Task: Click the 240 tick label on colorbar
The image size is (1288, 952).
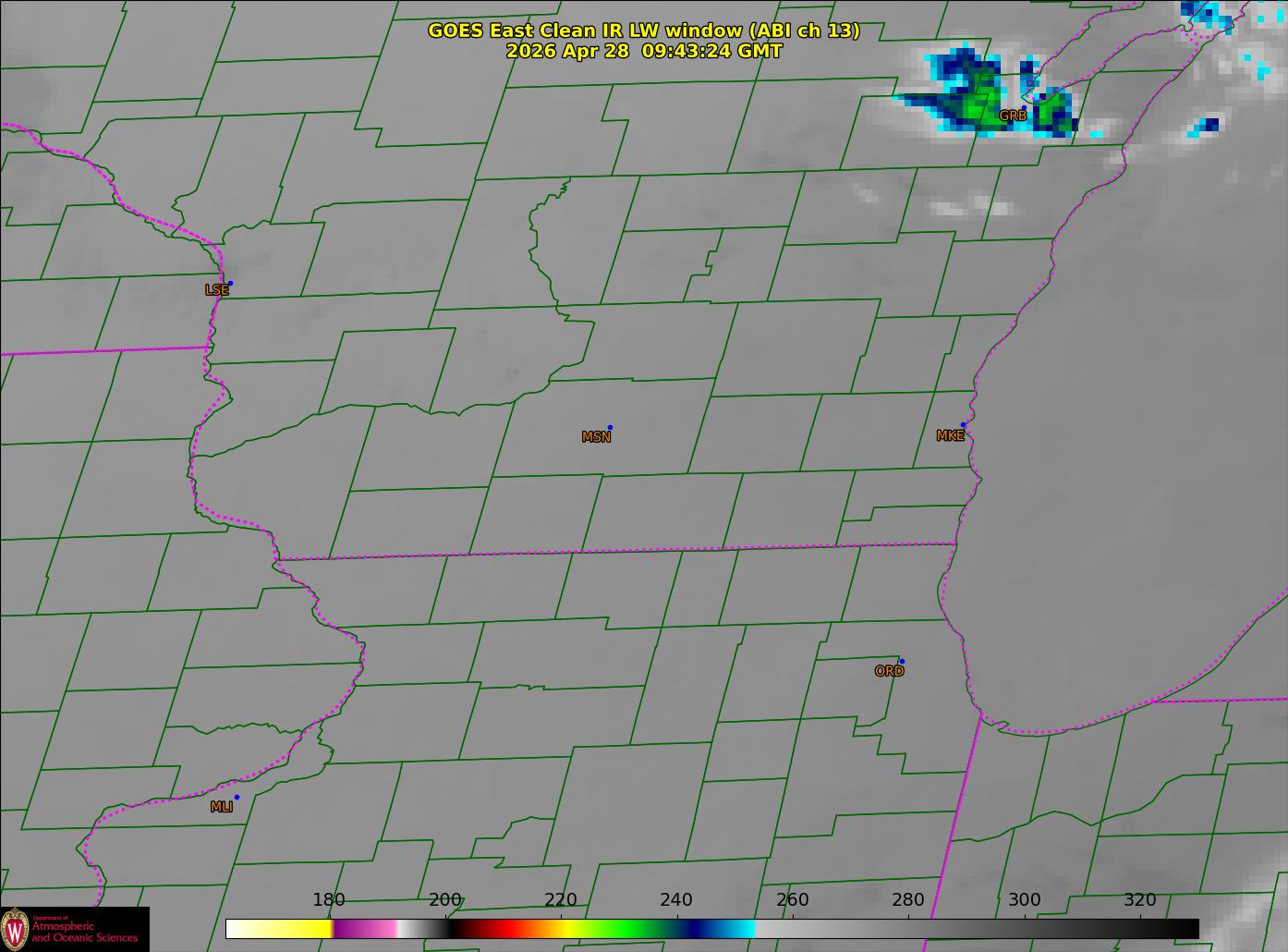Action: pos(676,900)
